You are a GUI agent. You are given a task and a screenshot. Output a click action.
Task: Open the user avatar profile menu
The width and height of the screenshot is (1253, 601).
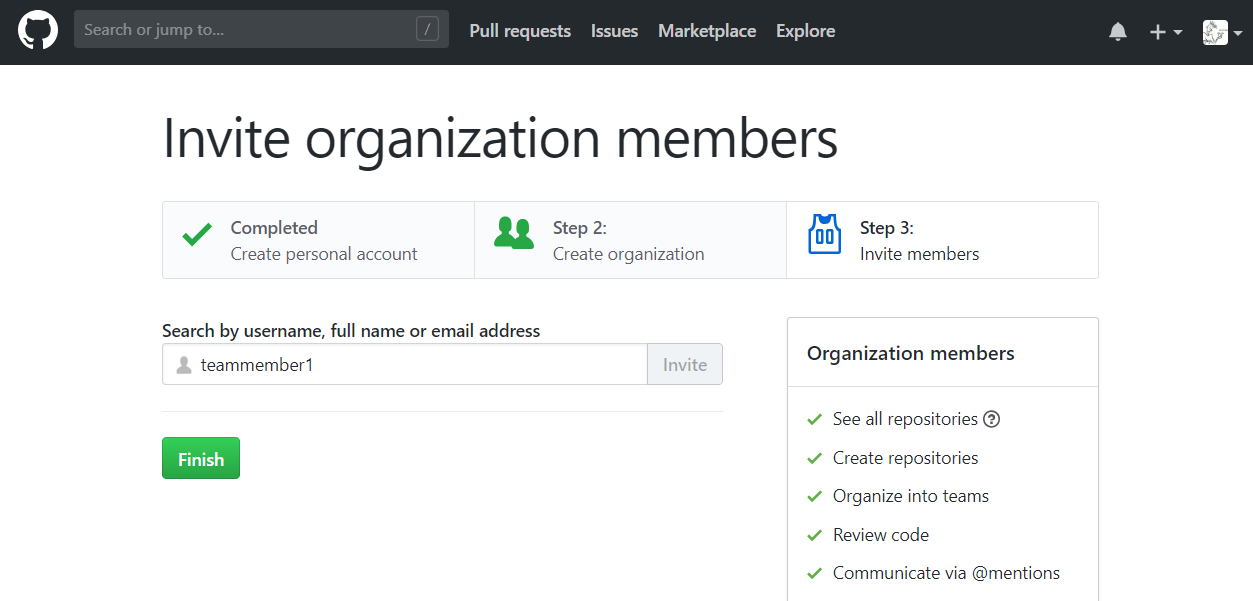(x=1222, y=32)
